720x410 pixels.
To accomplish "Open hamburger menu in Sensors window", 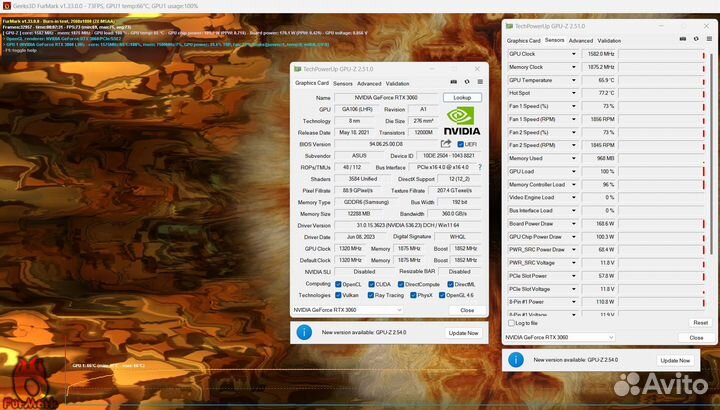I will click(x=709, y=39).
